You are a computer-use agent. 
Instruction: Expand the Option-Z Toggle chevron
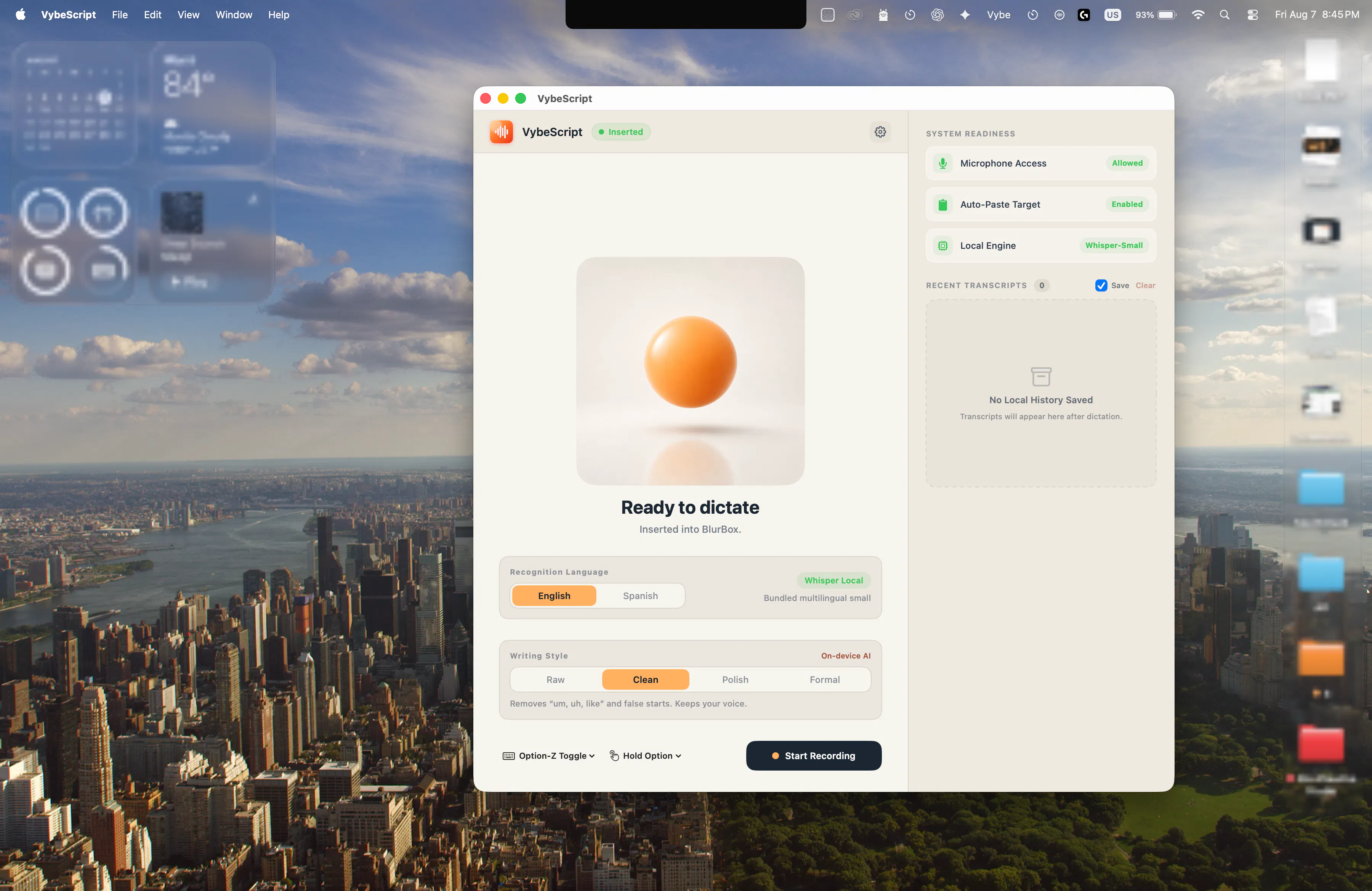591,756
